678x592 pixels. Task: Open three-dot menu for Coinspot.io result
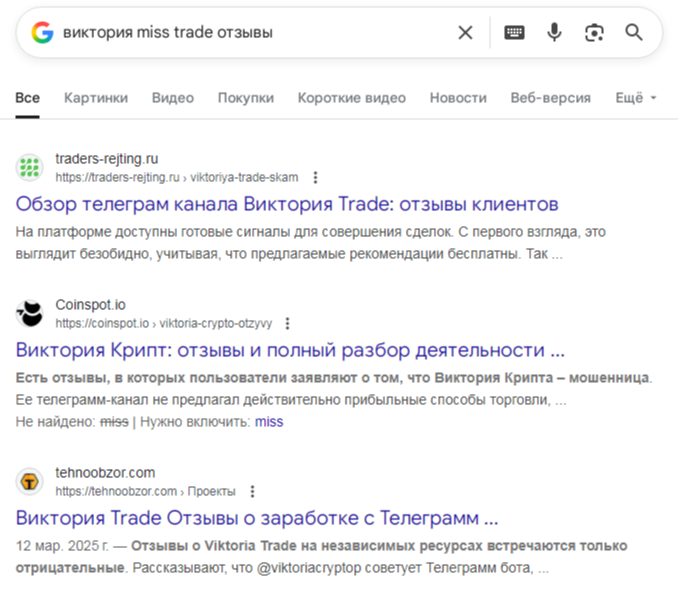(287, 324)
